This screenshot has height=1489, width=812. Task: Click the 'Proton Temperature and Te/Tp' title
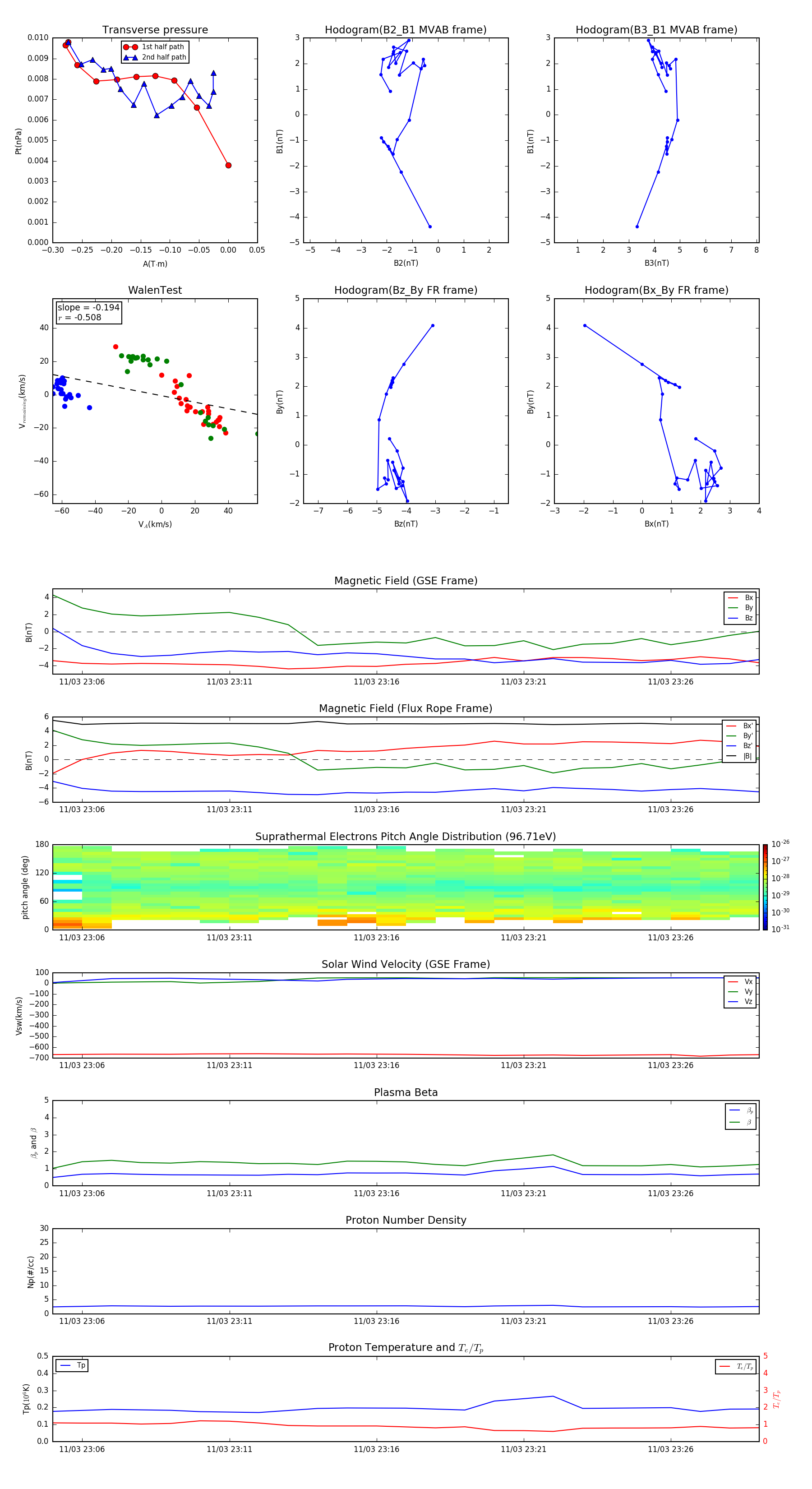[406, 1348]
